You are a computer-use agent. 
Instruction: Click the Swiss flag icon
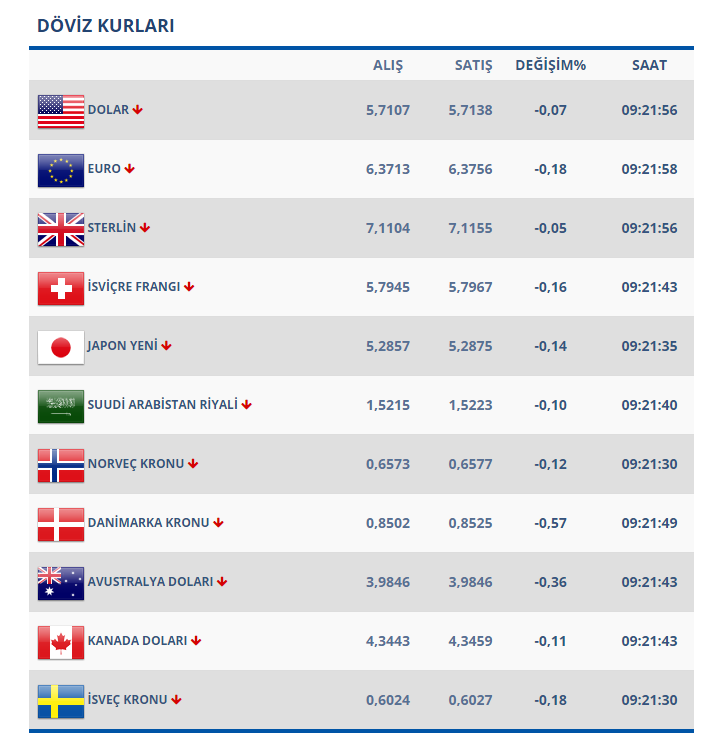[60, 288]
